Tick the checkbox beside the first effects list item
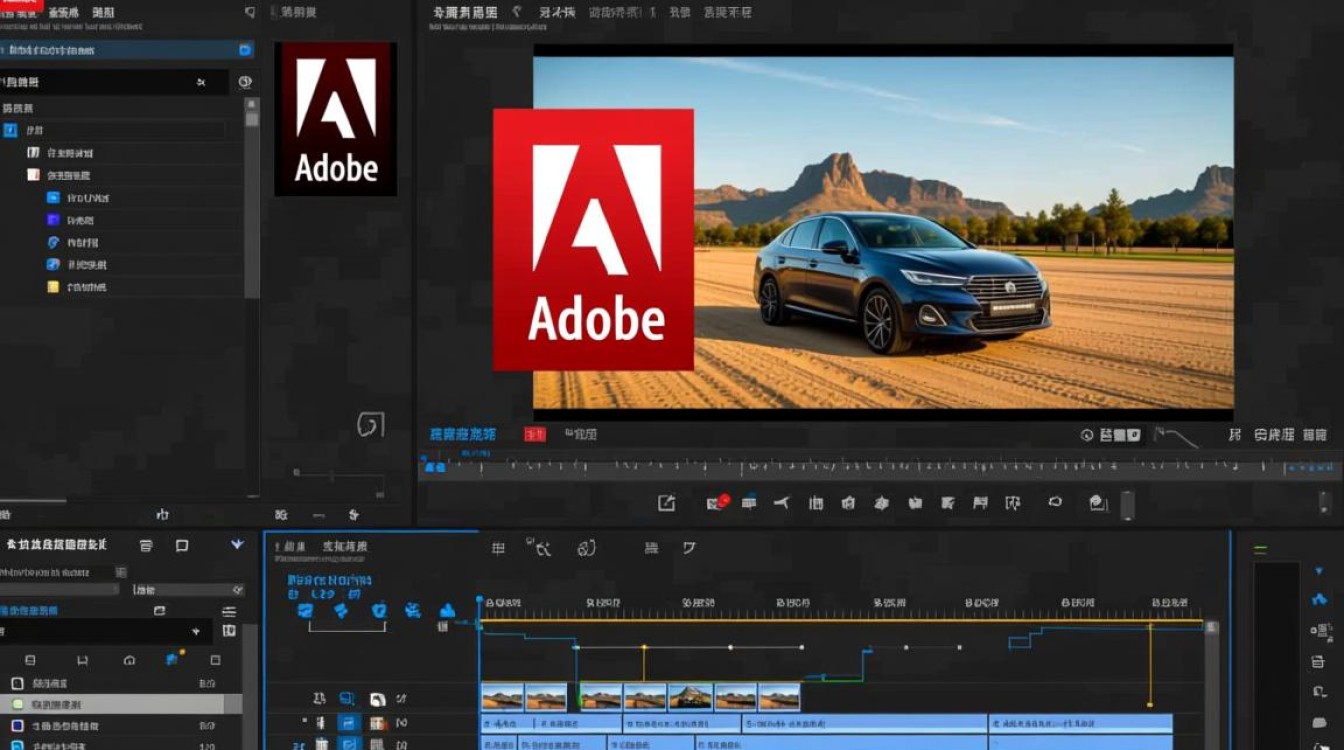Image resolution: width=1344 pixels, height=750 pixels. click(17, 684)
